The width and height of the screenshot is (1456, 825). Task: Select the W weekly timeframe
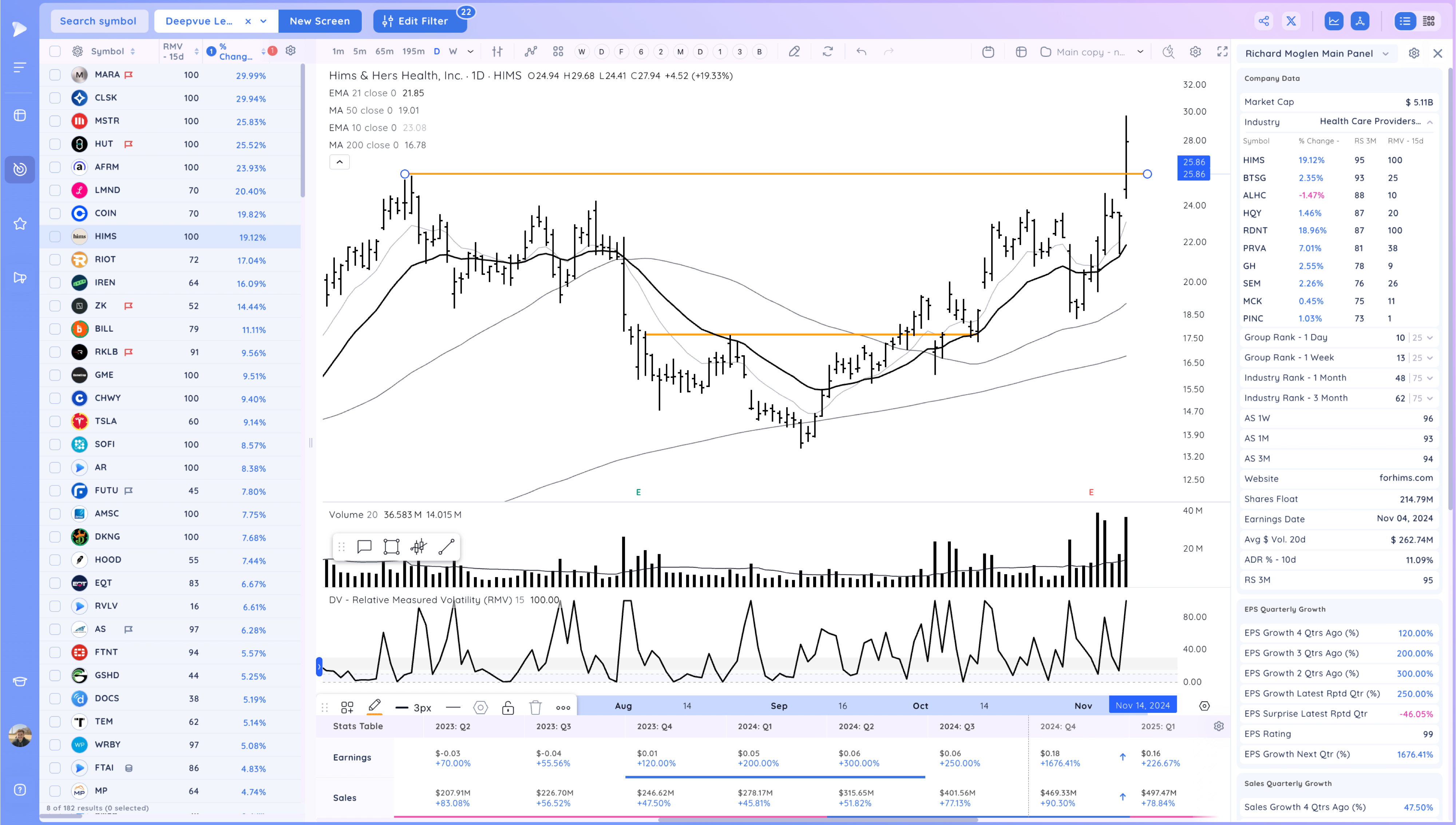tap(453, 52)
